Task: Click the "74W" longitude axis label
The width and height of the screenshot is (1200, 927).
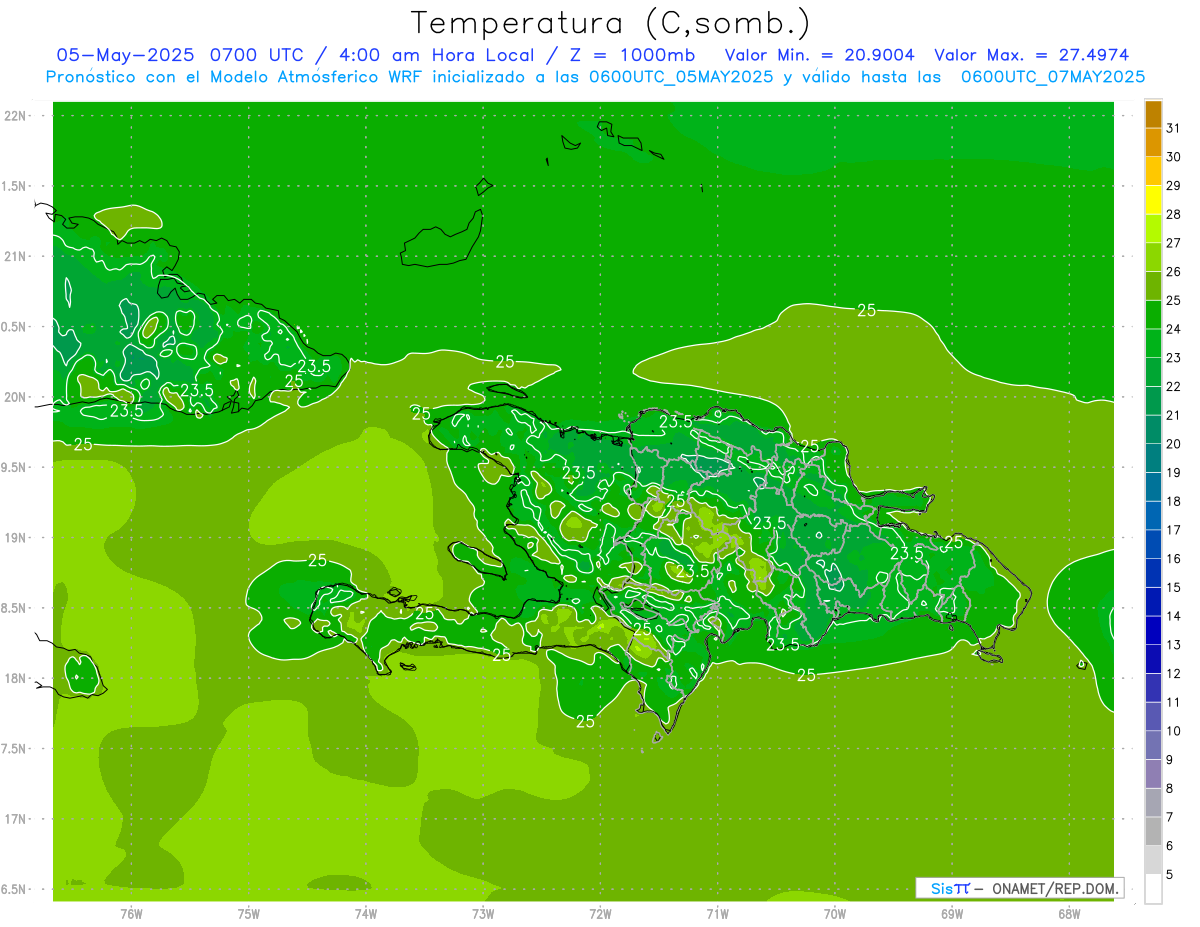Action: pos(366,913)
